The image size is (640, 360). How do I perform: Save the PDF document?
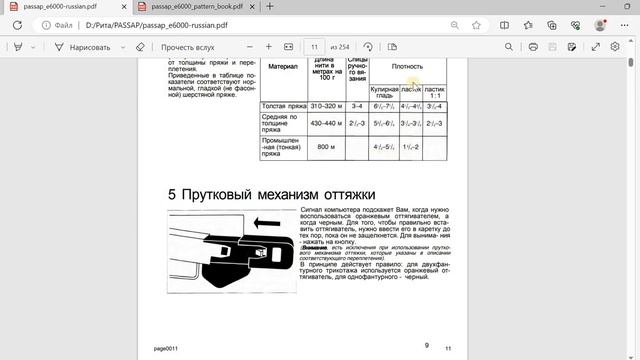552,47
